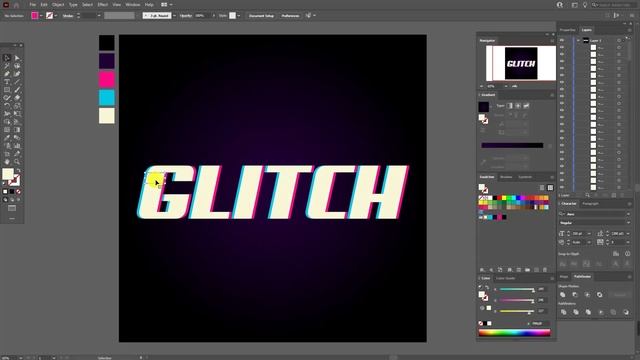Choose Freeform gradient type
Viewport: 640px width, 360px height.
[526, 106]
